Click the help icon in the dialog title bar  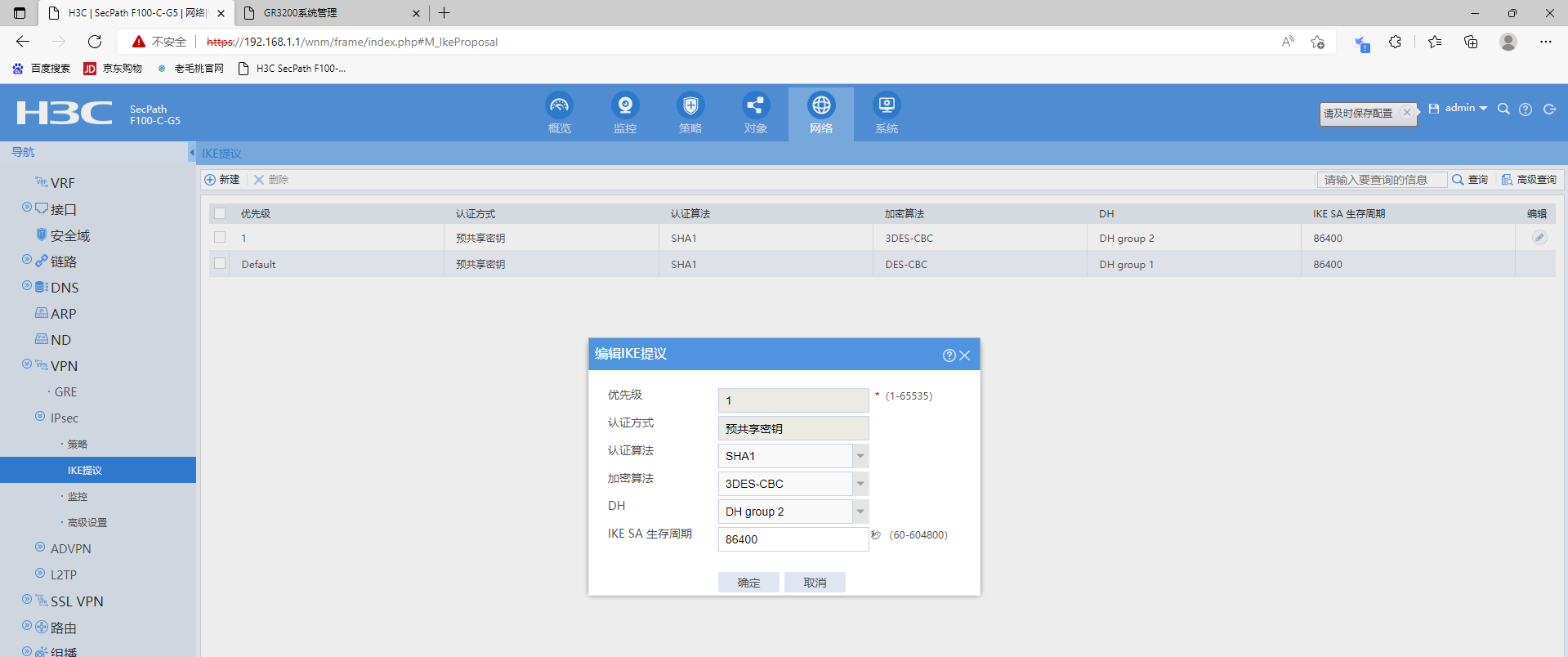click(949, 355)
